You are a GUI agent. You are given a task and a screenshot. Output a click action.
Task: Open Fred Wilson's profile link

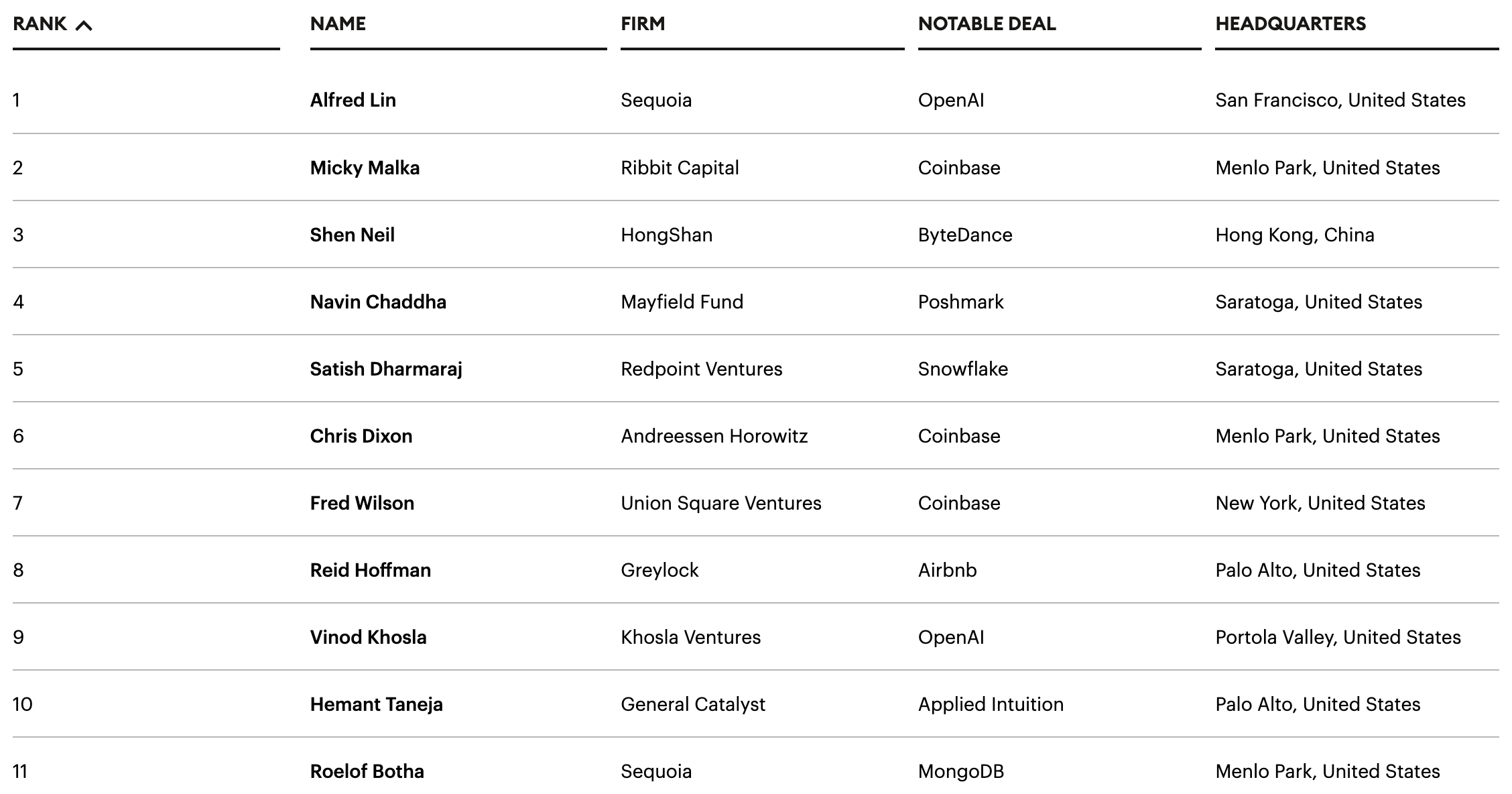pos(362,503)
